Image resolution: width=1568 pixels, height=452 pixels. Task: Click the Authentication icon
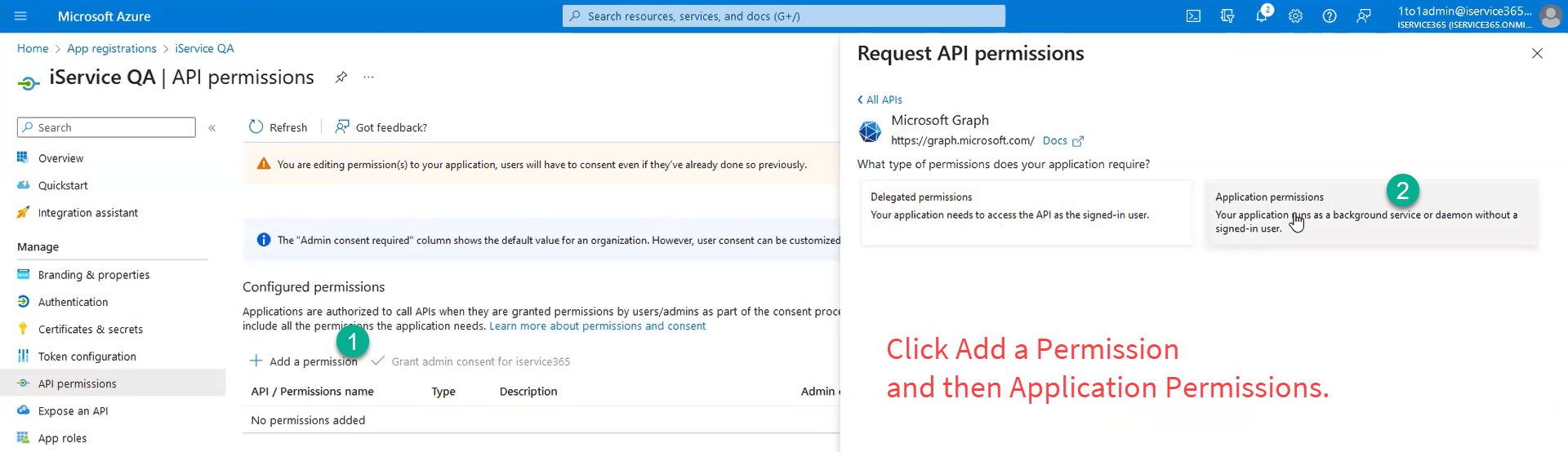point(23,302)
